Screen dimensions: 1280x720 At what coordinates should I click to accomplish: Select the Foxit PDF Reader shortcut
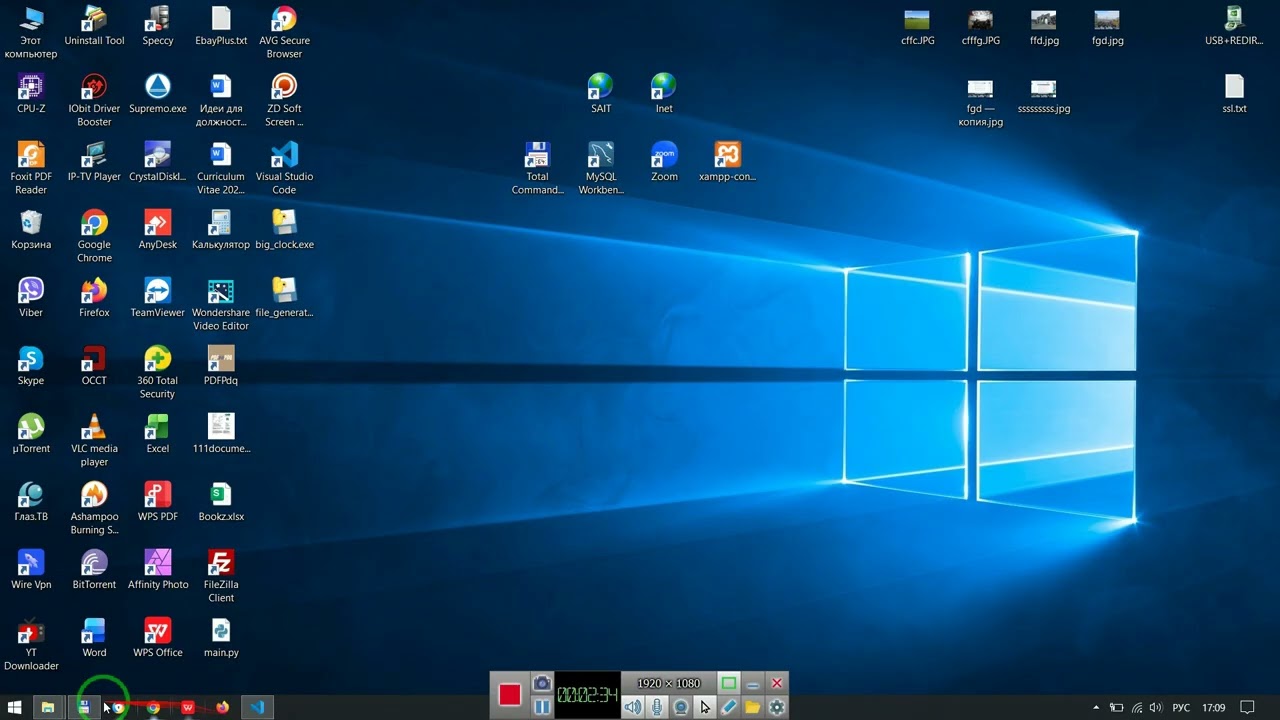tap(31, 168)
